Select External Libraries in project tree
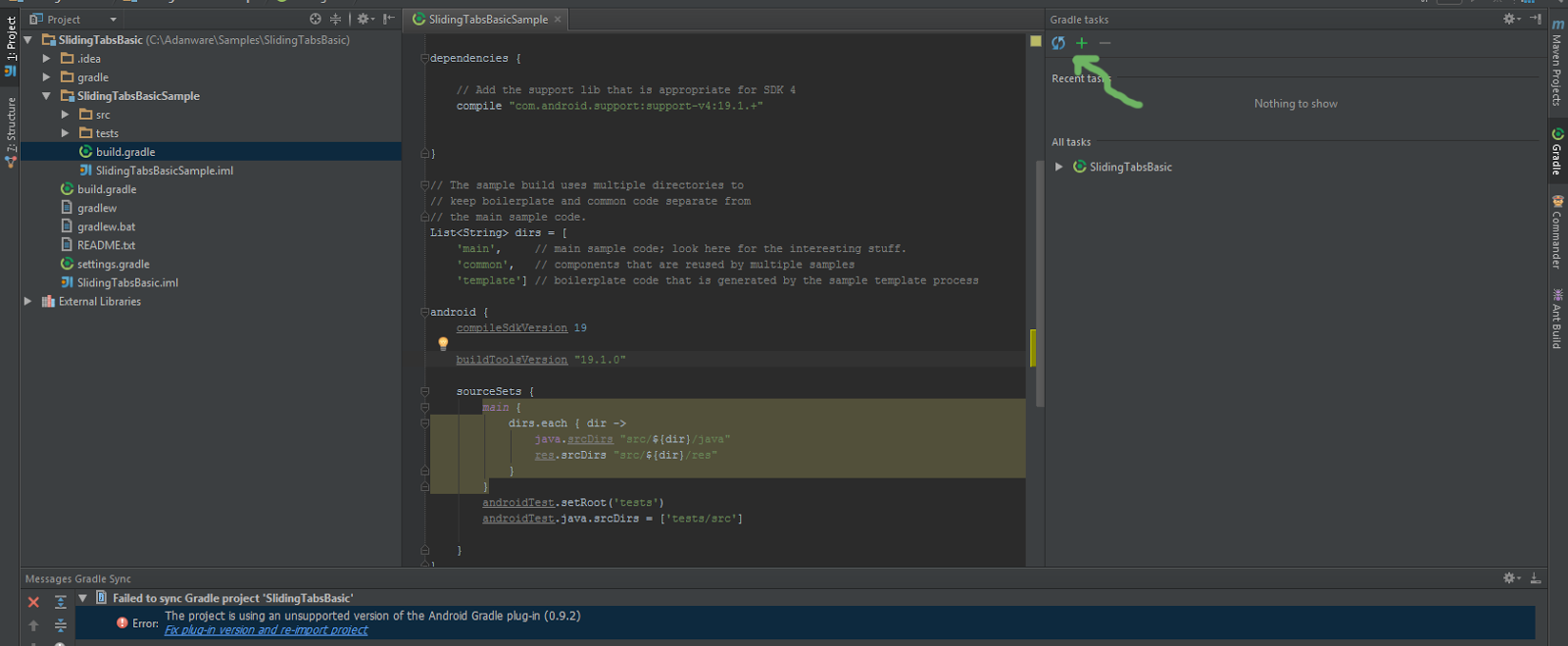1568x646 pixels. click(x=99, y=302)
